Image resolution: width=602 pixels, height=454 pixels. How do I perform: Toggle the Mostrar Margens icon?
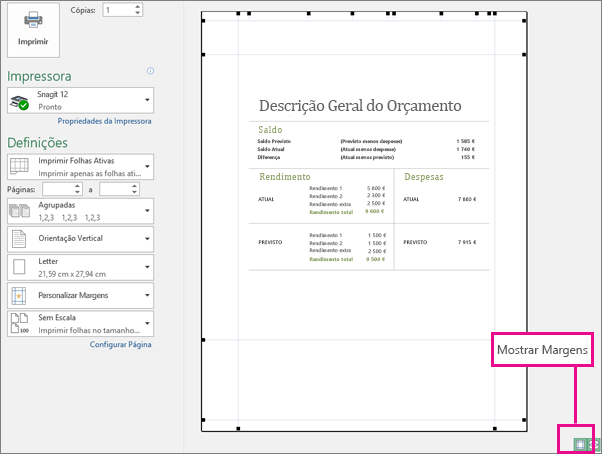click(580, 444)
